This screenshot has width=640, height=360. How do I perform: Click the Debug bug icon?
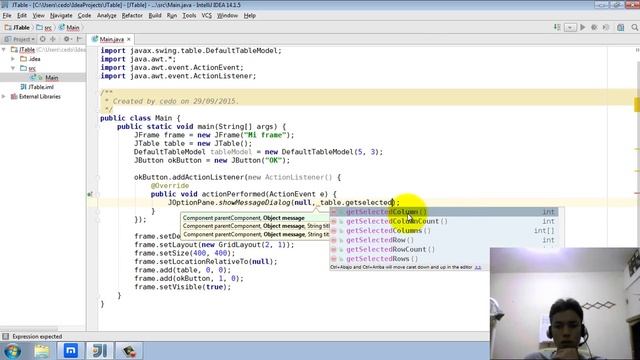[594, 27]
